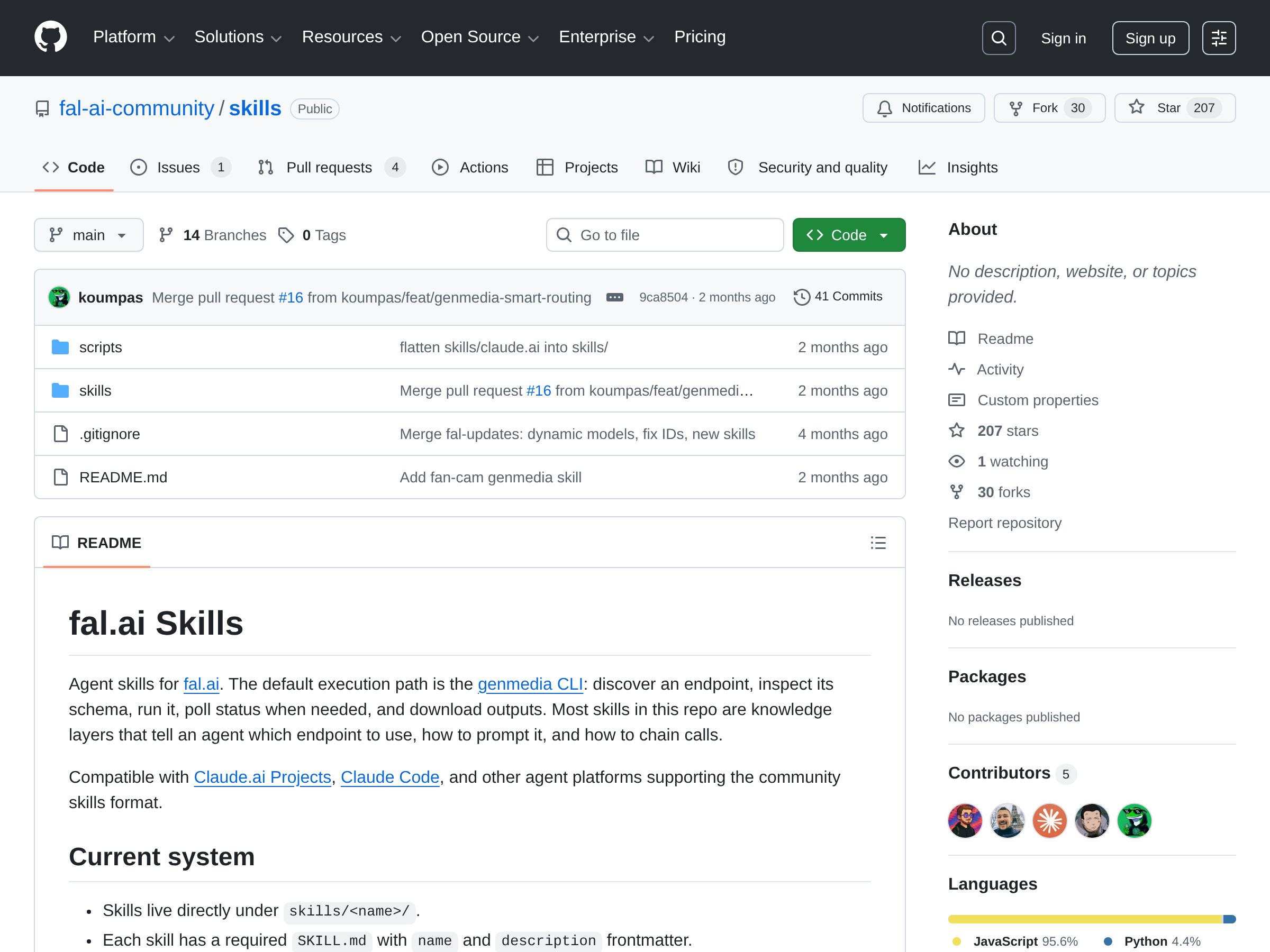Open the Claude Code link
The width and height of the screenshot is (1270, 952).
tap(390, 777)
